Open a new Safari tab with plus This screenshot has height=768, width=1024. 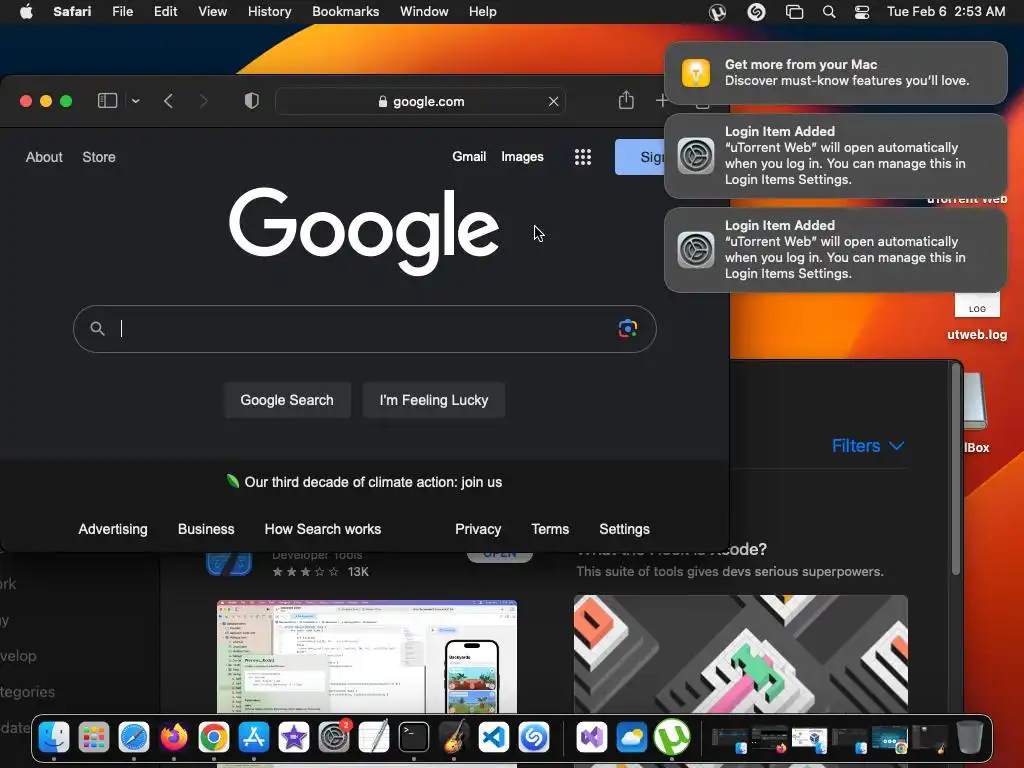click(661, 101)
